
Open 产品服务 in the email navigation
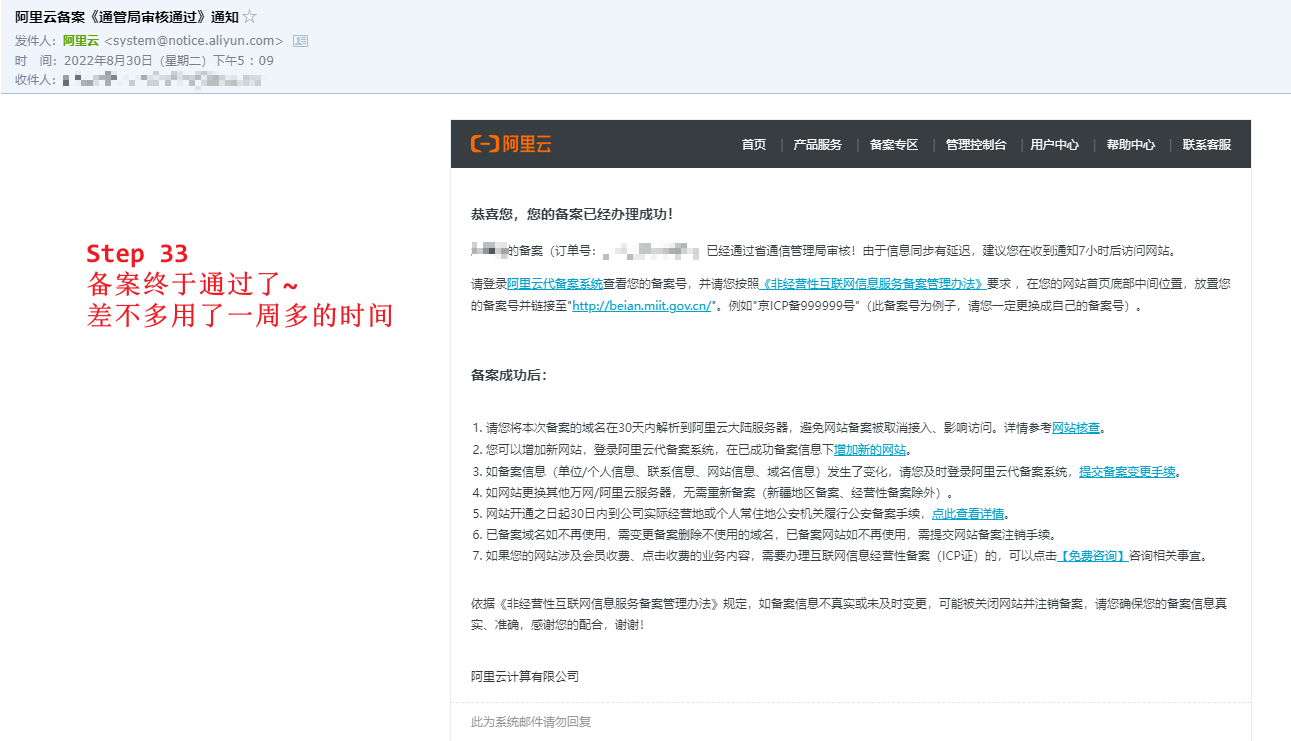pos(818,145)
